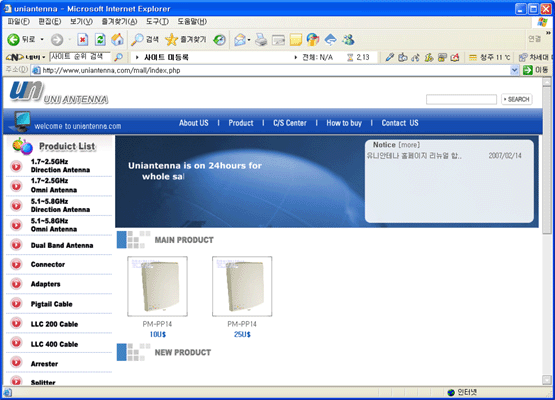
Task: Click the hourglass 2.13 load time indicator
Action: coord(358,57)
